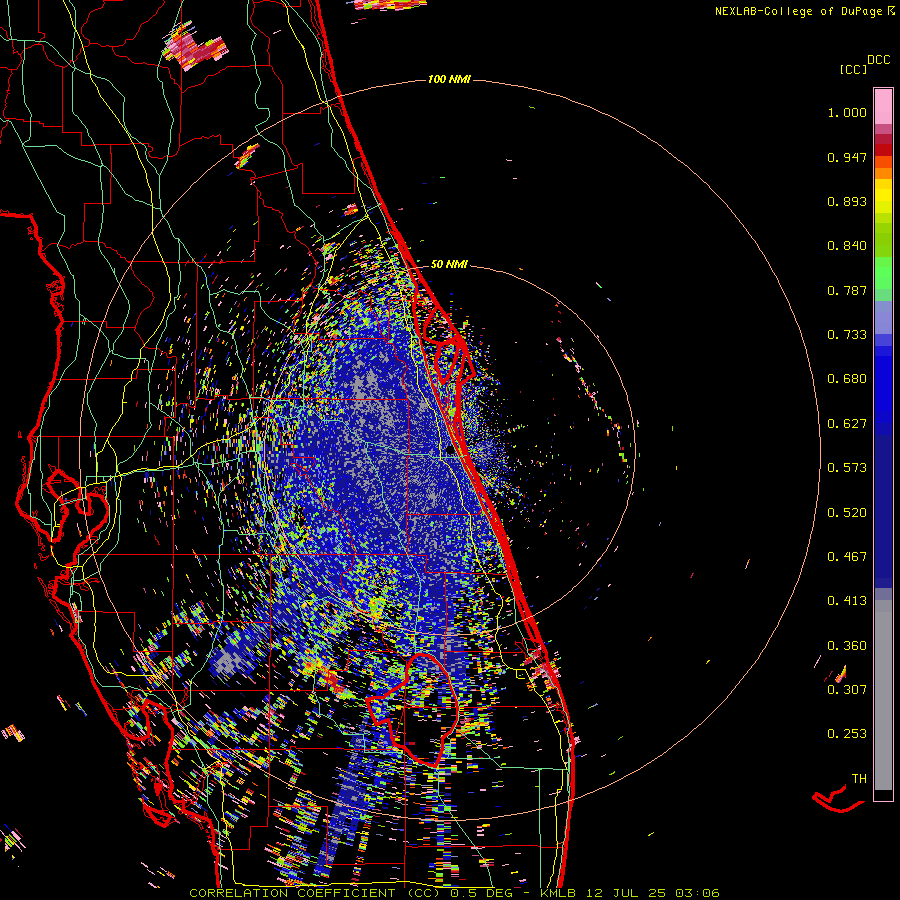The height and width of the screenshot is (900, 900).
Task: Click the 1.000 legend value
Action: pos(847,112)
